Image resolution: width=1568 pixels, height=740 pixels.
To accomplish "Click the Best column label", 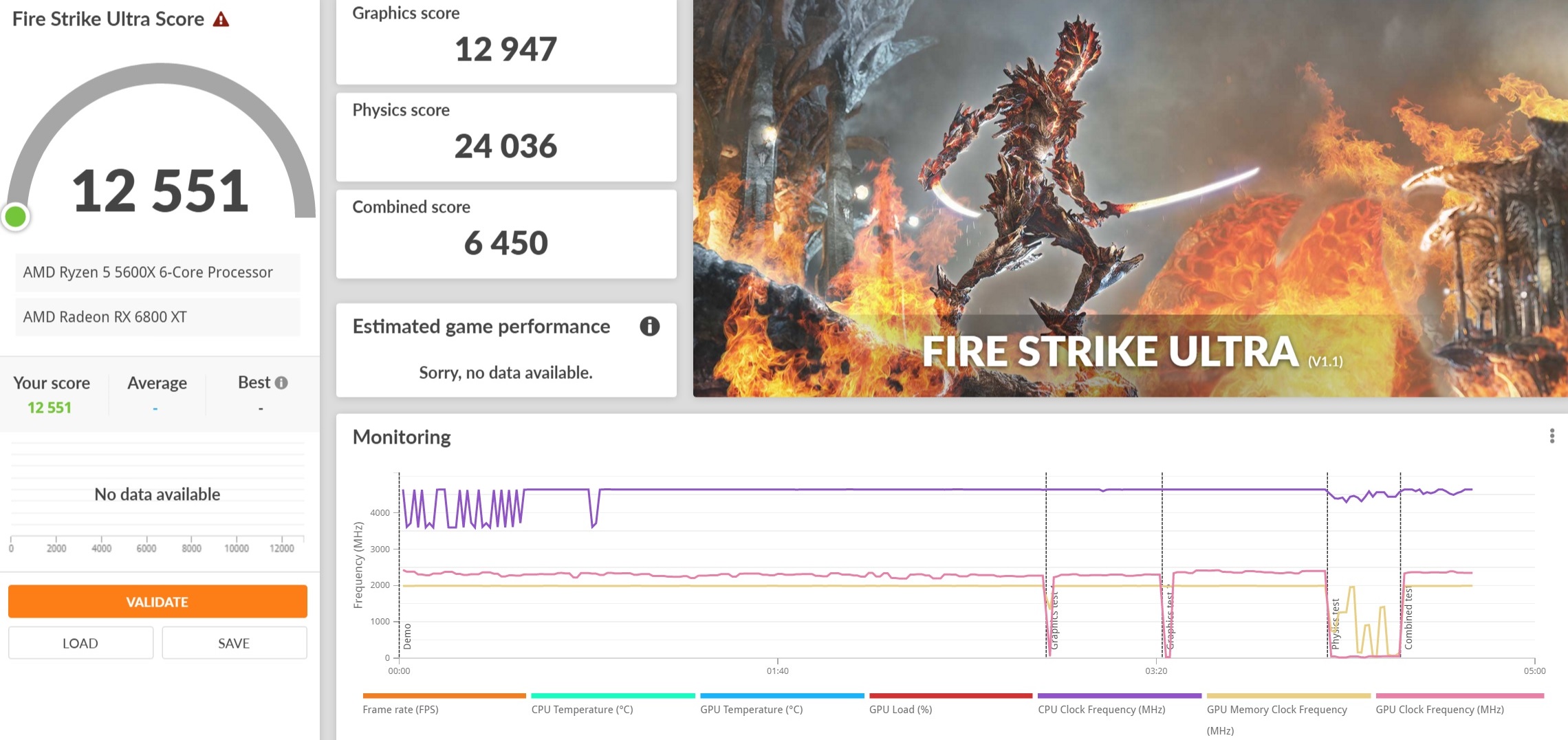I will (x=254, y=382).
